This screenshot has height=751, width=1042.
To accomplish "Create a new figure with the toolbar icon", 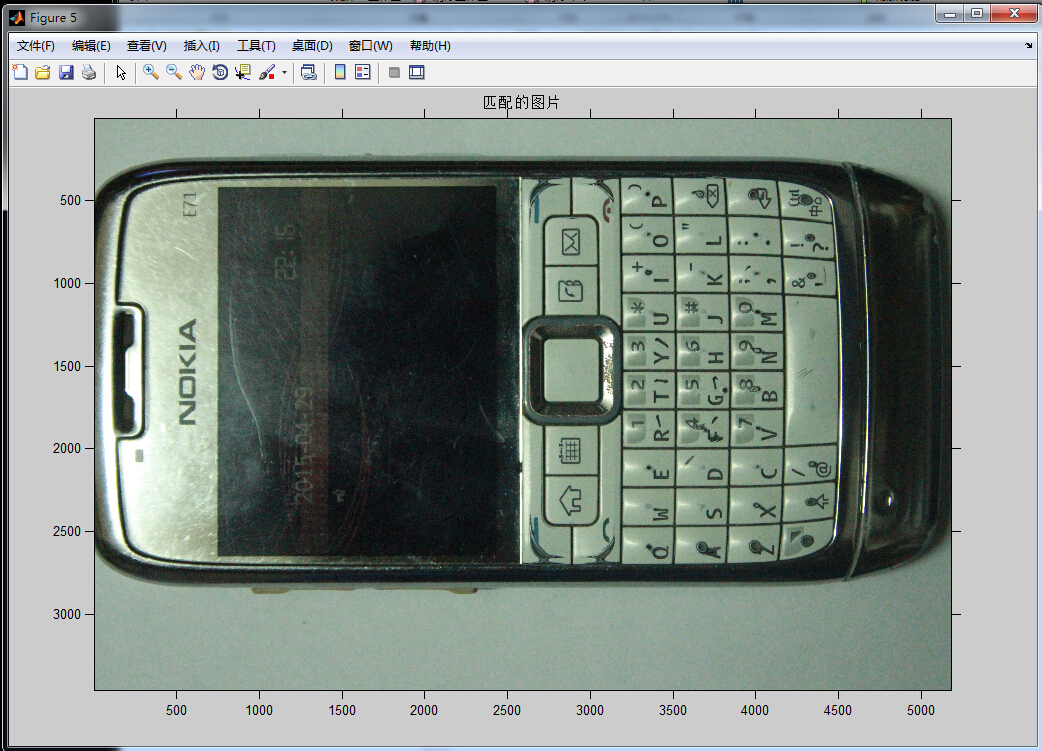I will (x=21, y=72).
